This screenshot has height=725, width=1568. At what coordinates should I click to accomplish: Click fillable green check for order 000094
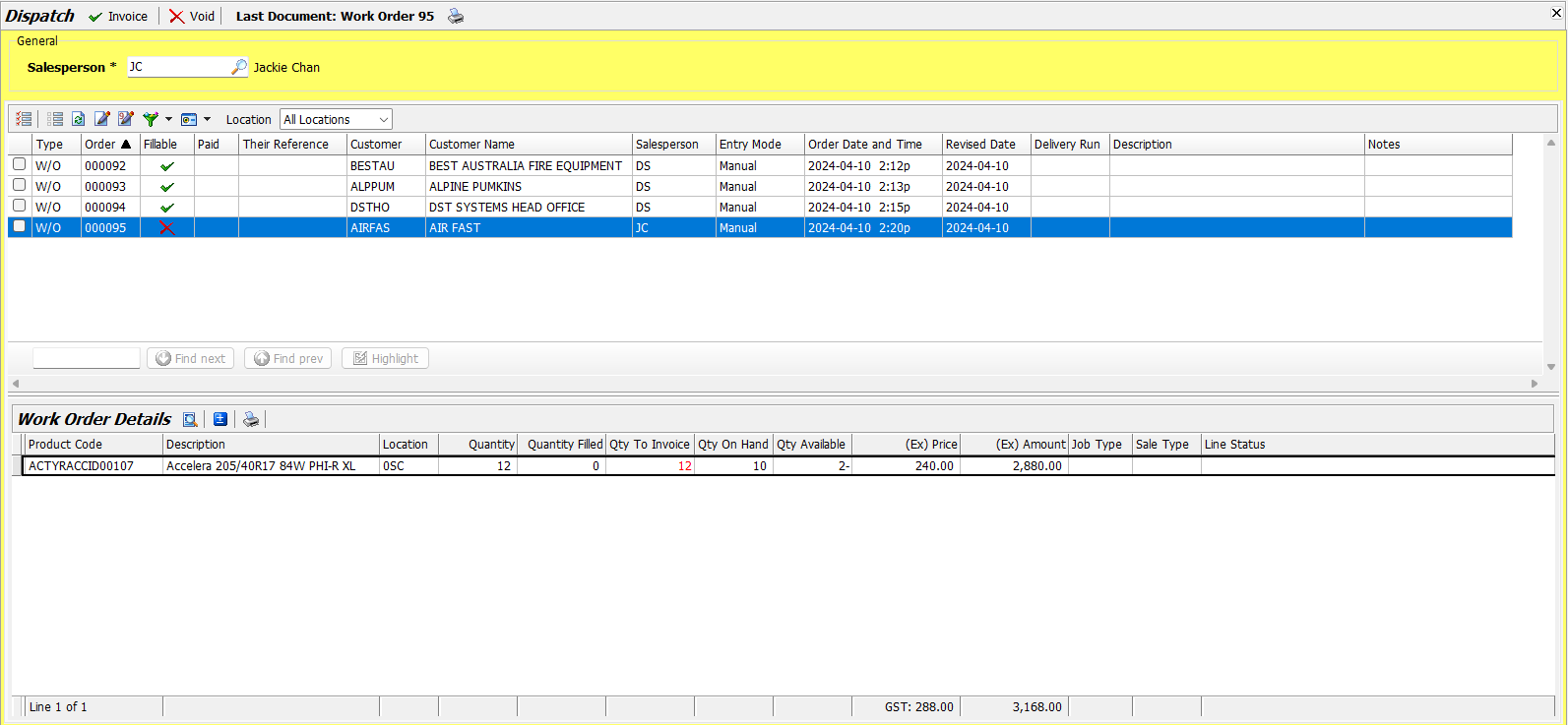[167, 208]
